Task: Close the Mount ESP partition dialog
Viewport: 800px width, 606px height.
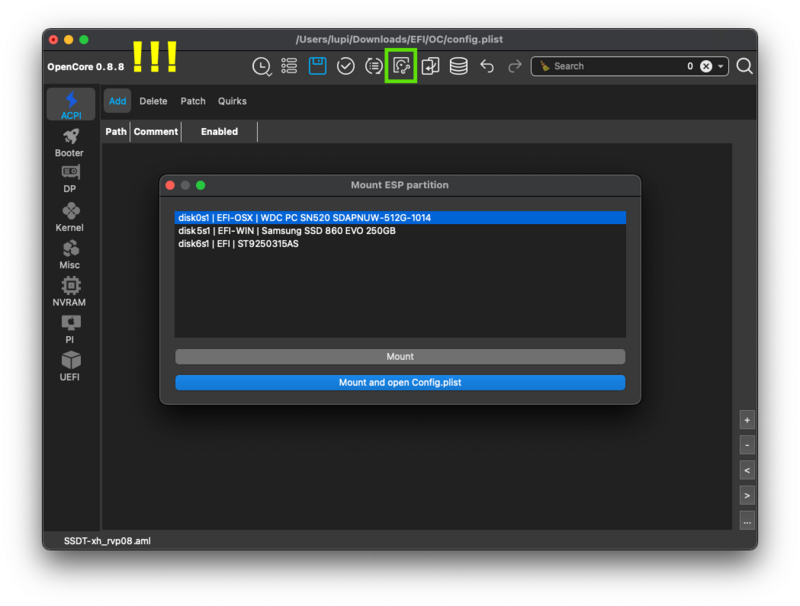Action: tap(170, 185)
